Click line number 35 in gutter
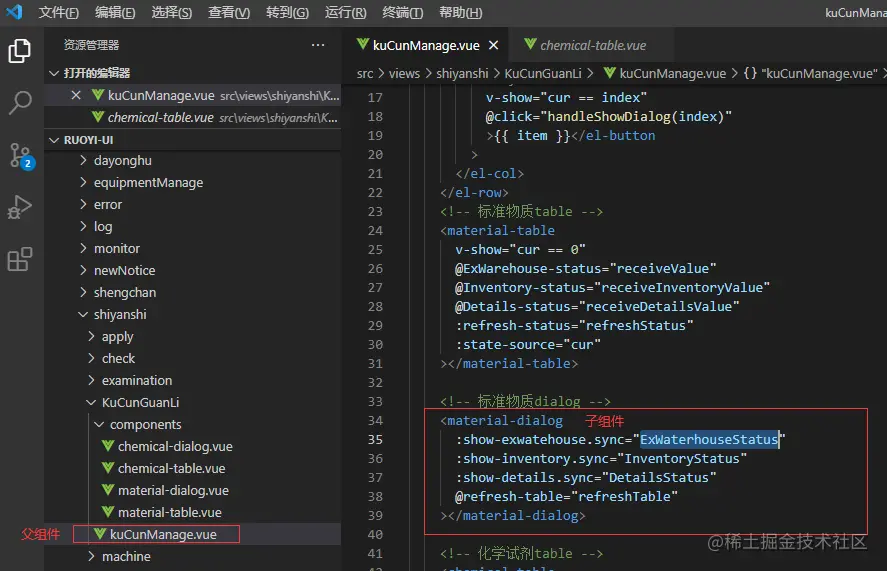 (x=375, y=440)
